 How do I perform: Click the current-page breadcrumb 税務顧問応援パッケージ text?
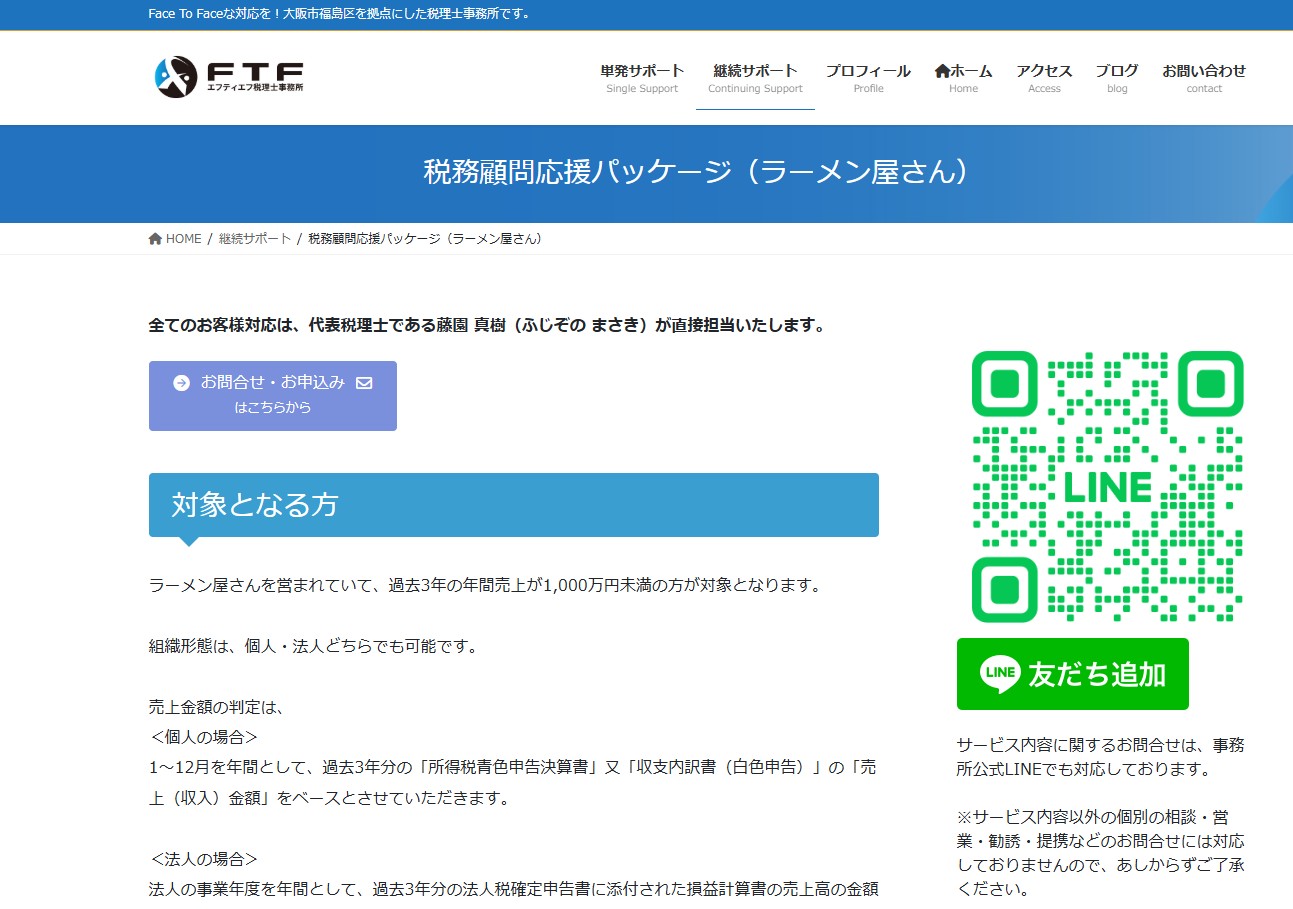(x=426, y=239)
